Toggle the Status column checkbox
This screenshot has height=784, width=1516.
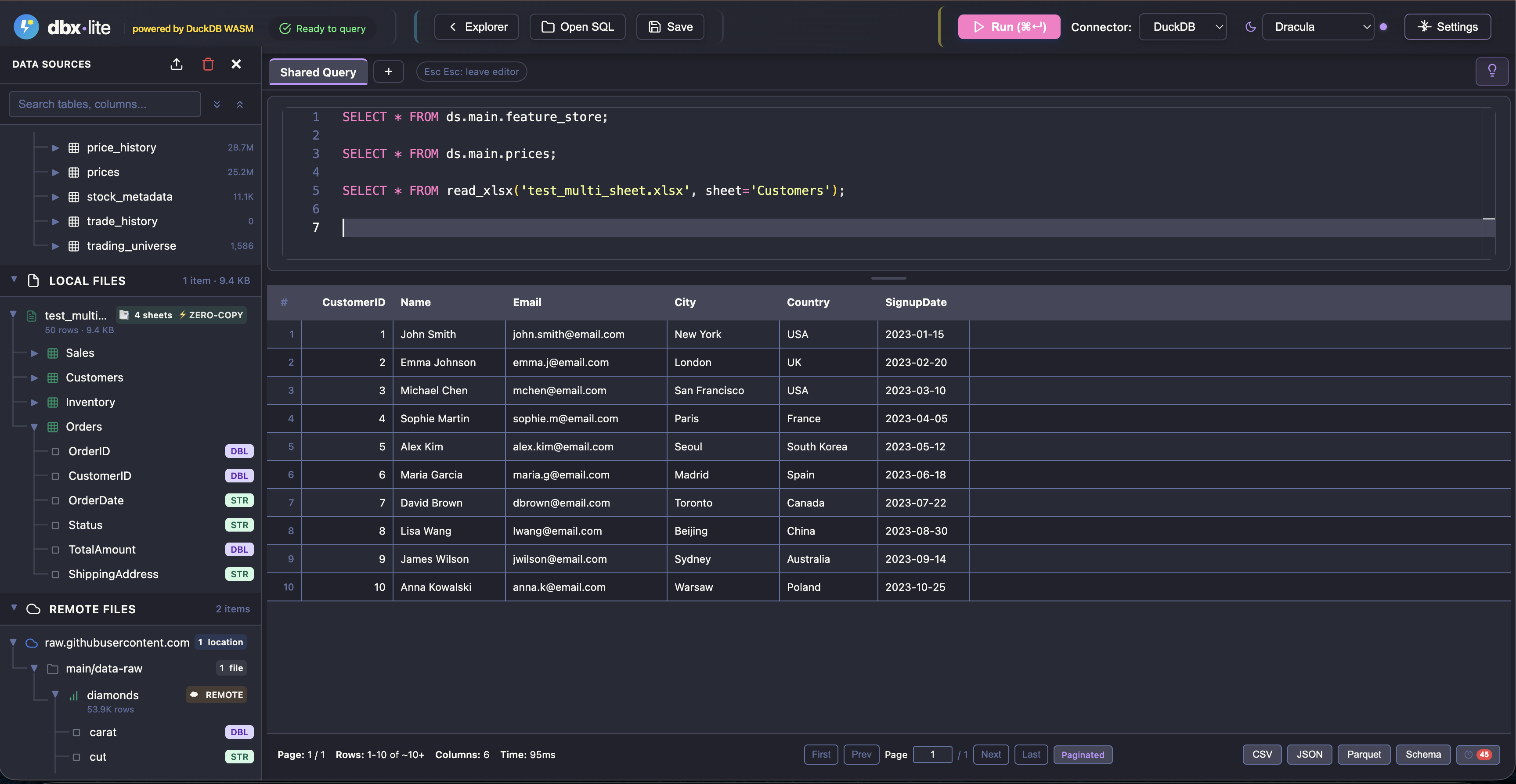tap(55, 525)
